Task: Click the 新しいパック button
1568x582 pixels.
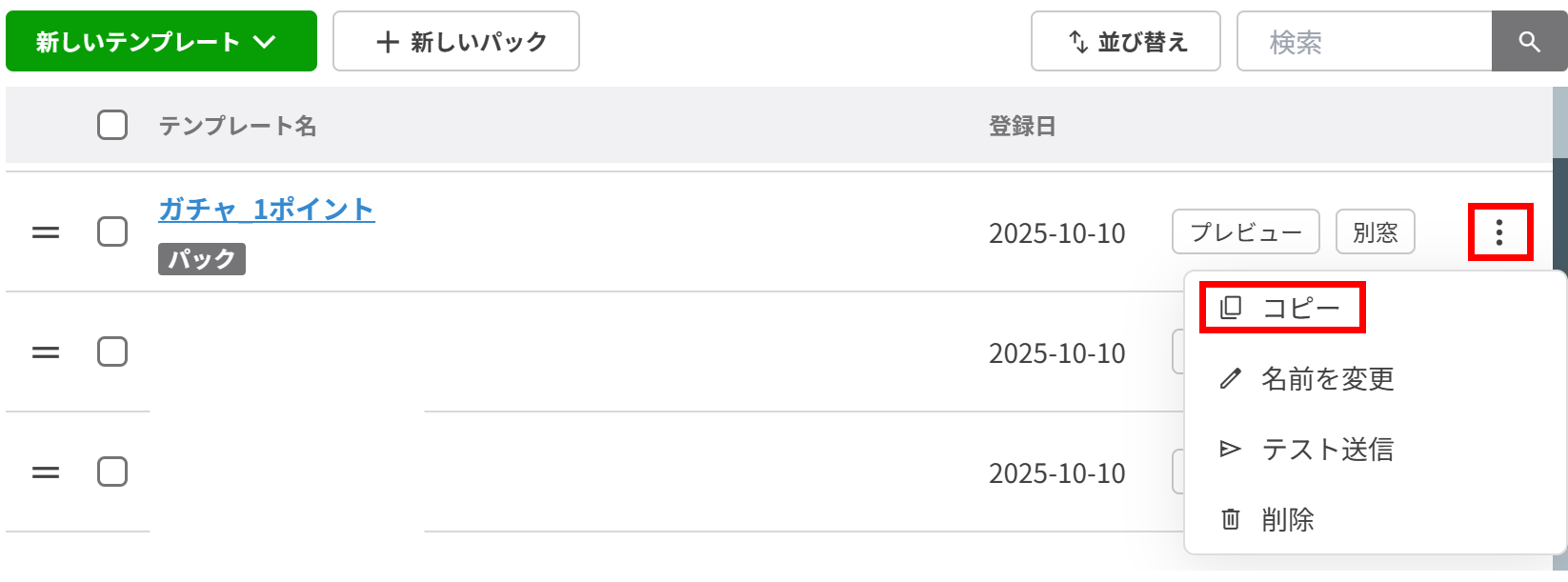Action: click(x=455, y=42)
